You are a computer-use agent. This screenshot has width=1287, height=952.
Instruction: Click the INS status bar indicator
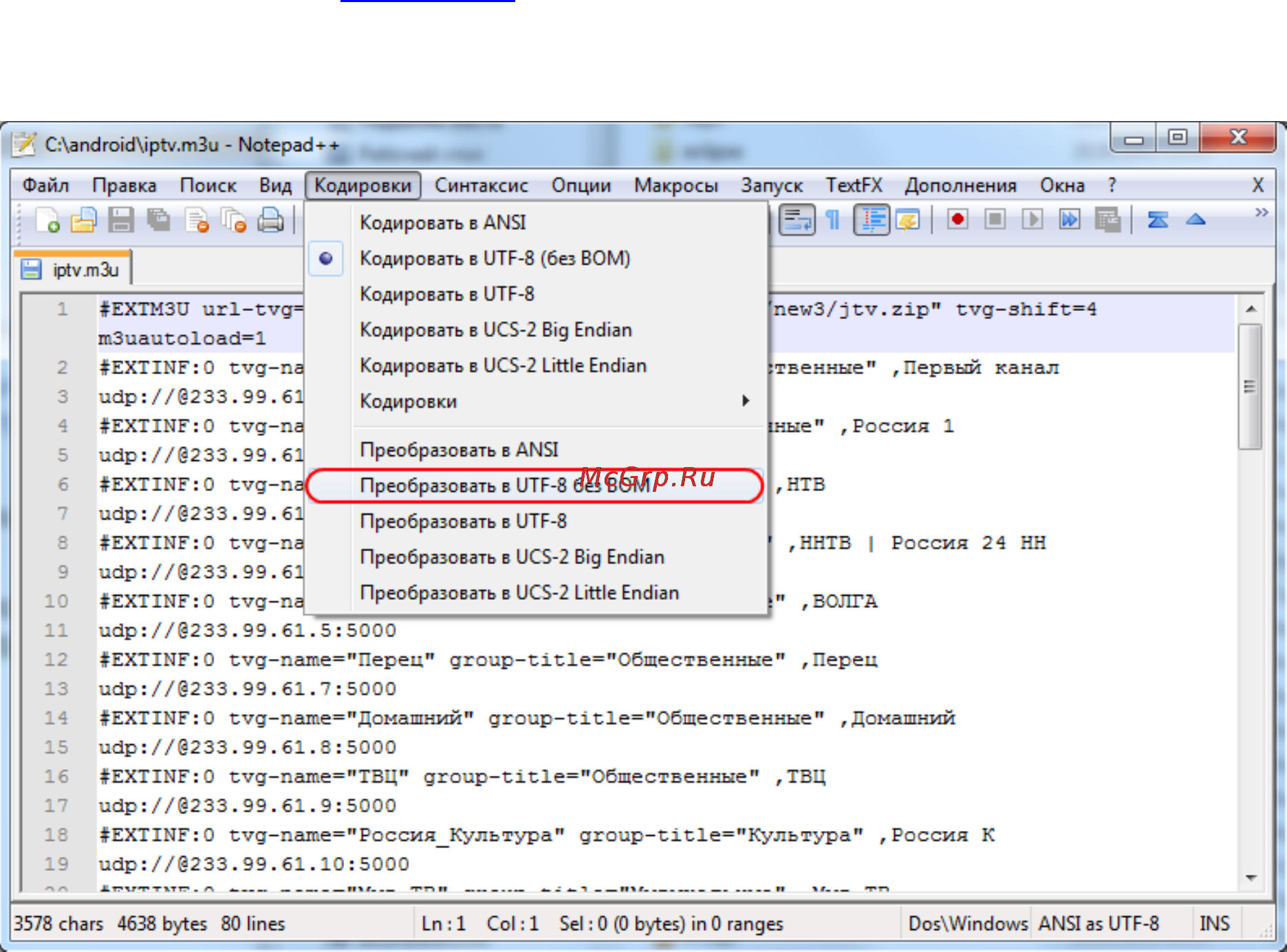(1214, 923)
